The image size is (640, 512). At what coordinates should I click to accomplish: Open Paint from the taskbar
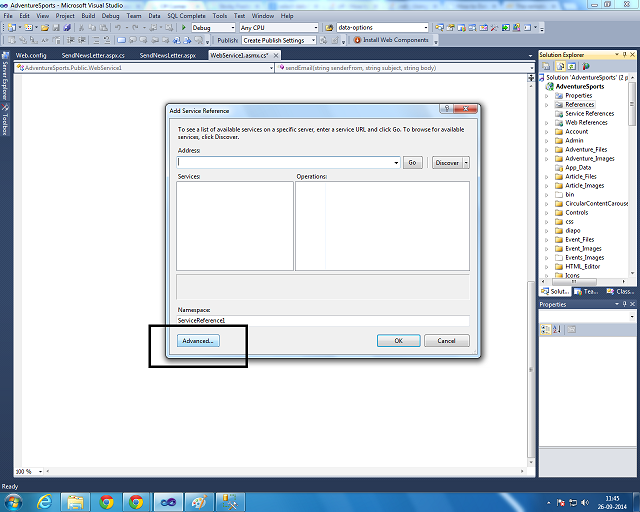199,502
